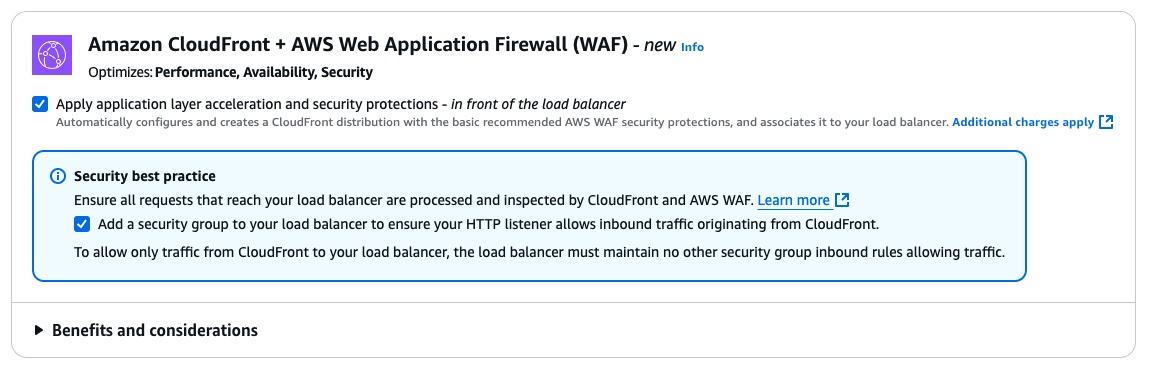Screen dimensions: 1150x368
Task: Click the external link icon after Learn more
Action: tap(842, 200)
